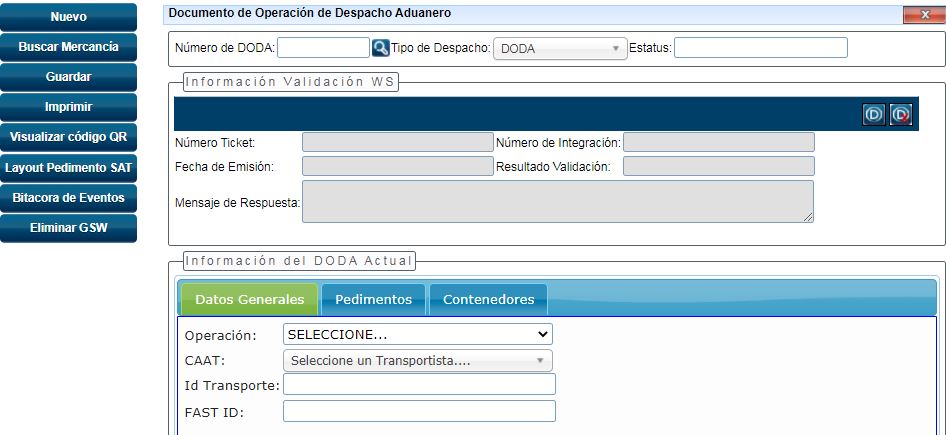Image resolution: width=946 pixels, height=435 pixels.
Task: Switch to the Contenedores tab
Action: (488, 299)
